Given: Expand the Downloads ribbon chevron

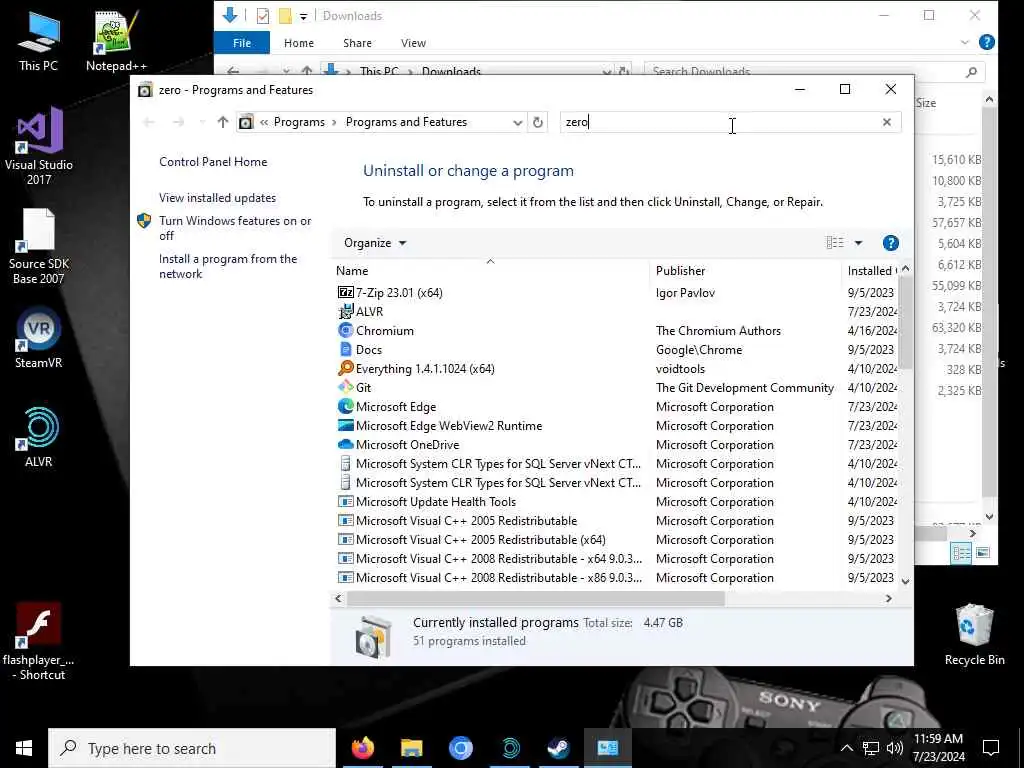Looking at the screenshot, I should [x=965, y=42].
